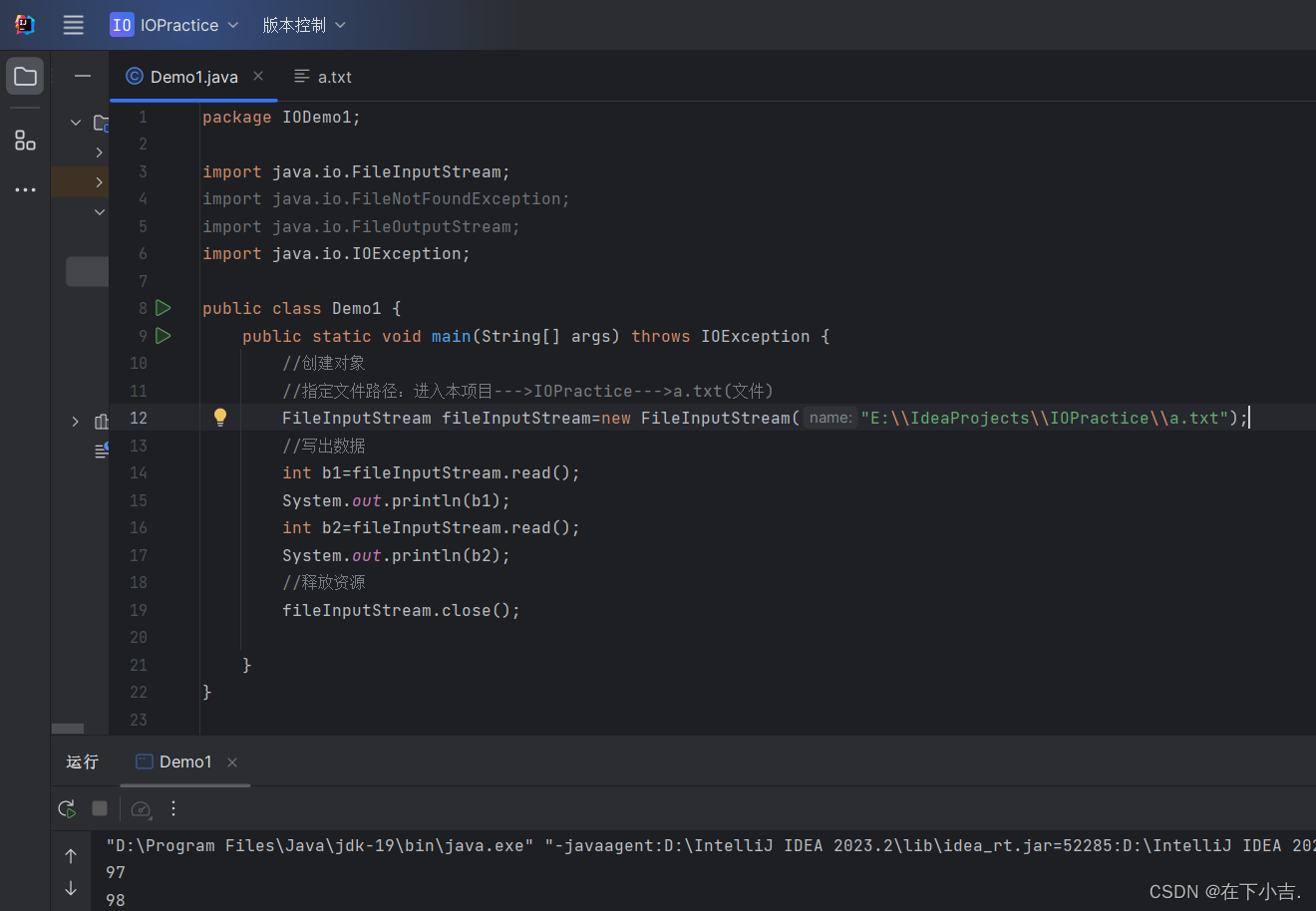1316x911 pixels.
Task: Open the 版本控制 dropdown menu
Action: click(x=304, y=25)
